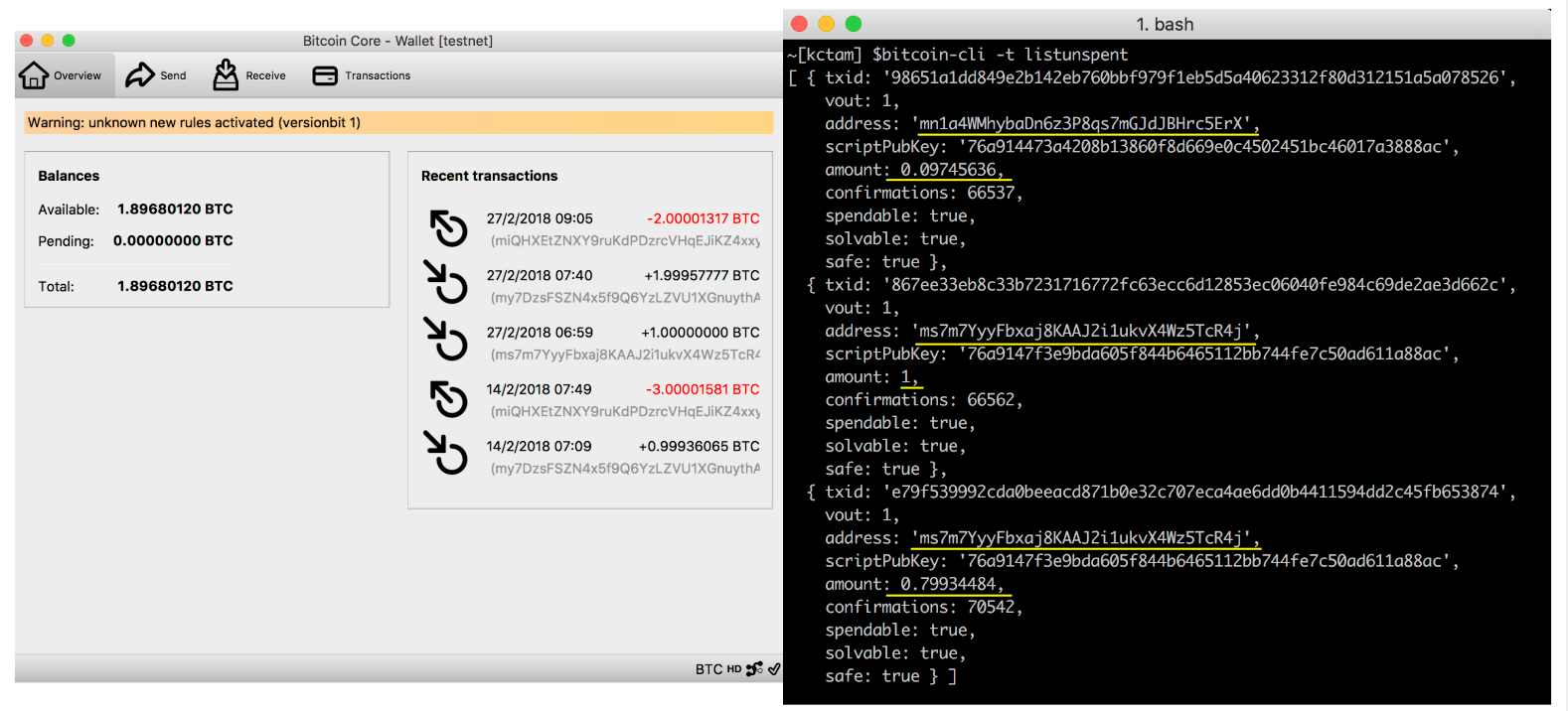
Task: Click the bash terminal window title
Action: tap(1165, 24)
